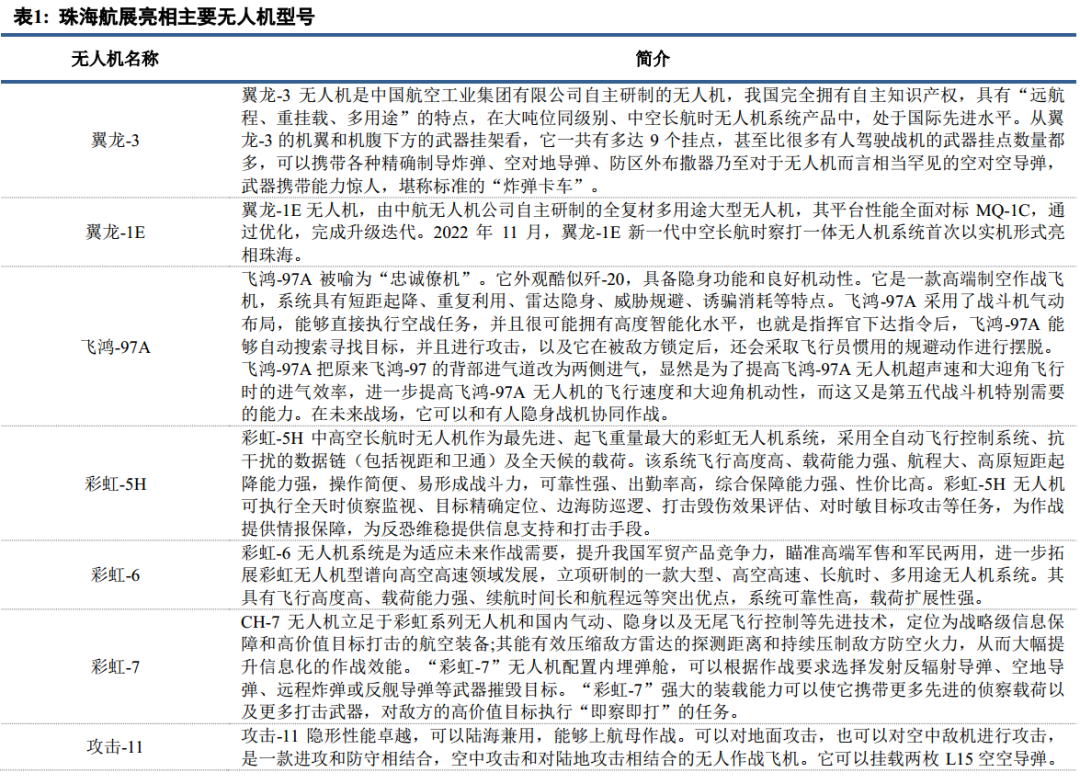Click the 攻击-11 name cell

coord(115,747)
